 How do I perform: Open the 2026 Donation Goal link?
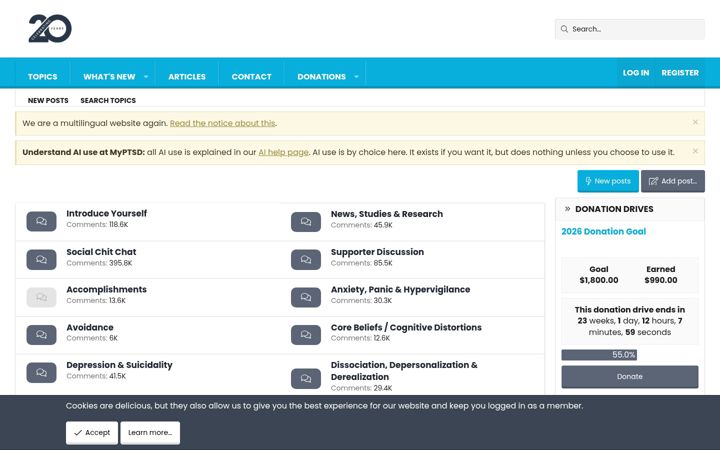603,231
